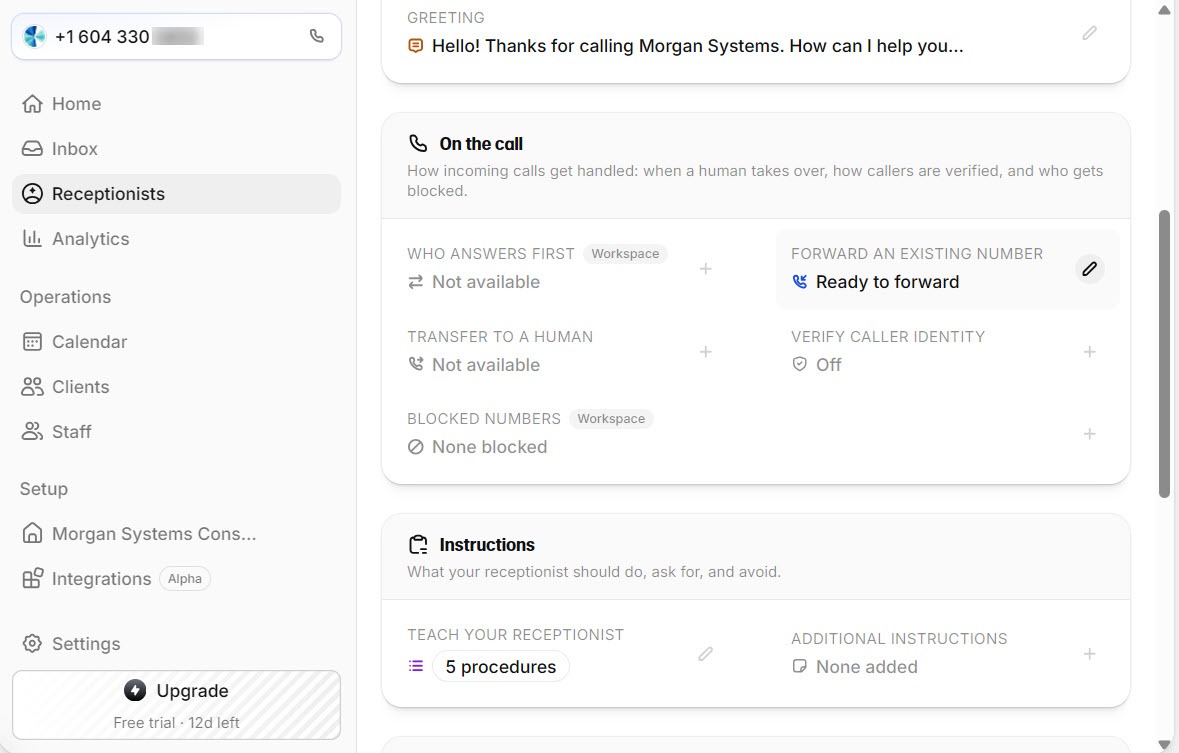The width and height of the screenshot is (1179, 753).
Task: Click the 5 procedures chip
Action: click(501, 666)
